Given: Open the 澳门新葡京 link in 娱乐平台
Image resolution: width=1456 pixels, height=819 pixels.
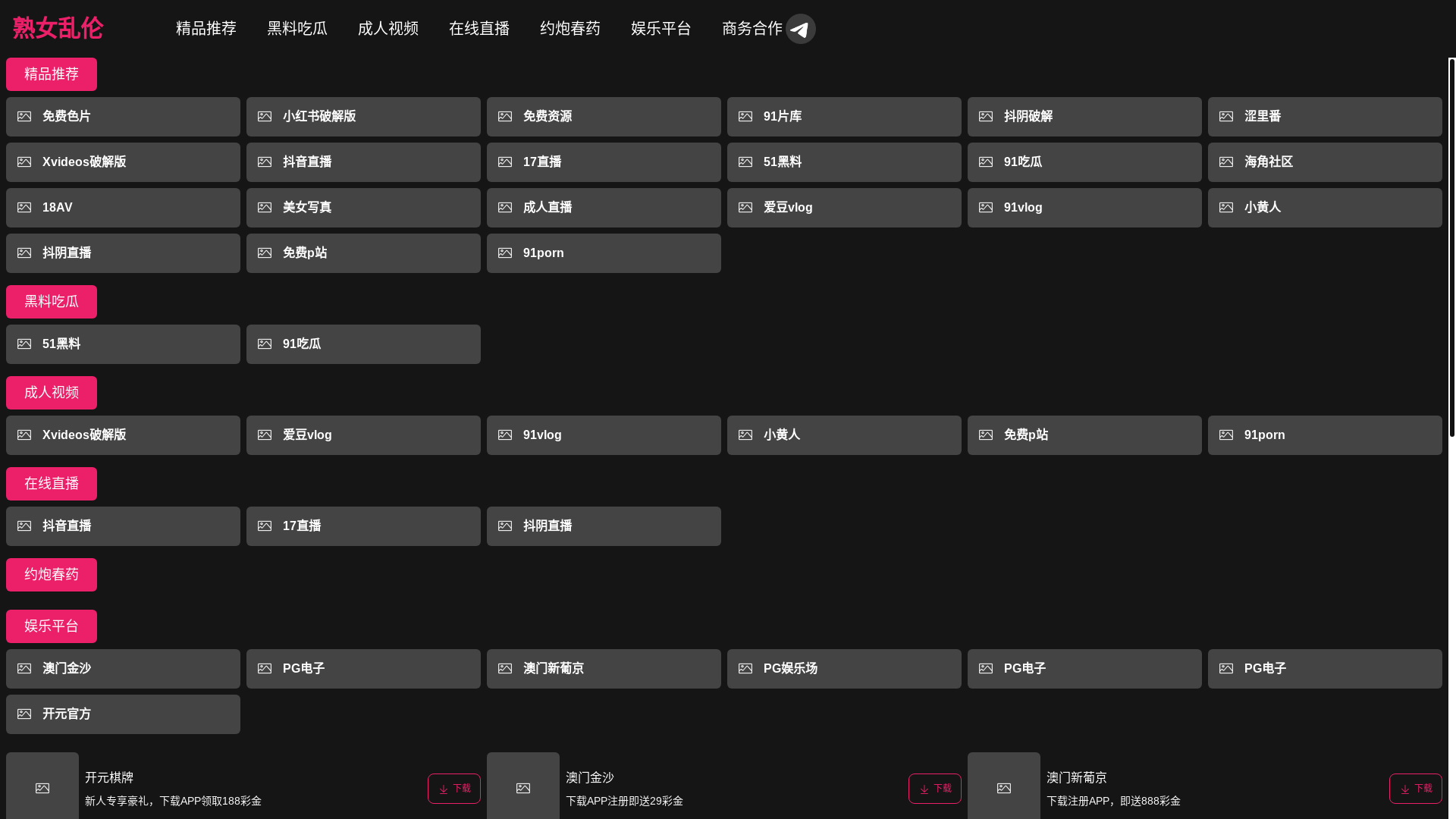Looking at the screenshot, I should [604, 669].
